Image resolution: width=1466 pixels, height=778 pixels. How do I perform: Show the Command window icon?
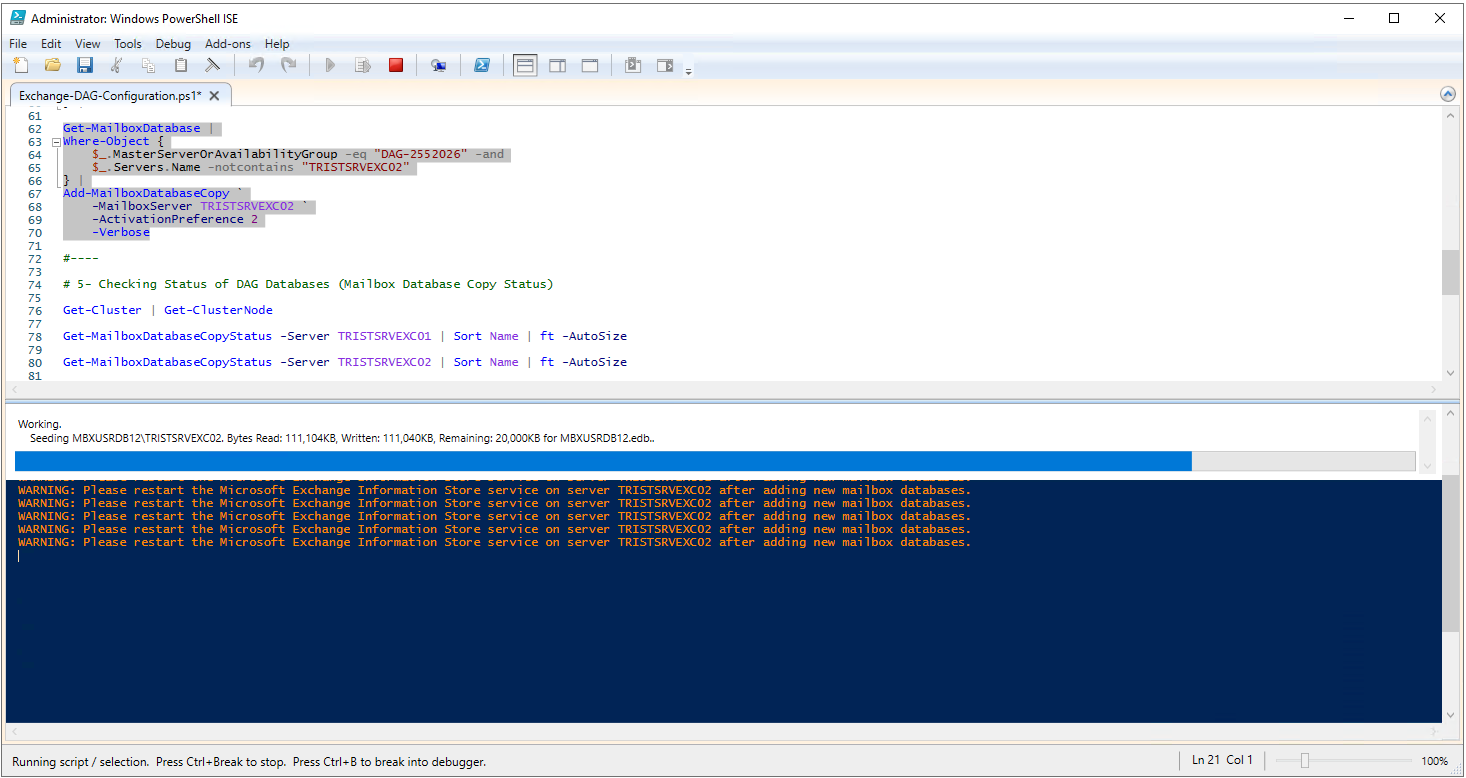[632, 66]
